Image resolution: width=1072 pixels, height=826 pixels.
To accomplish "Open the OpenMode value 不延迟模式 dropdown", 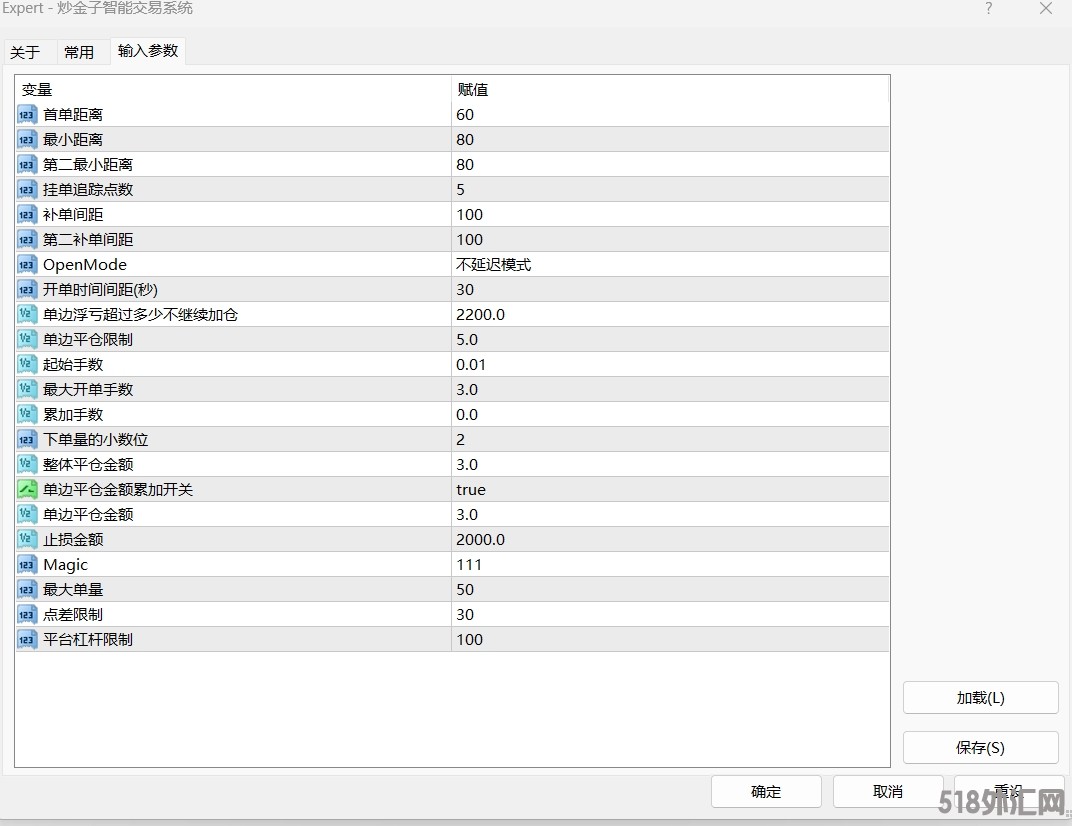I will (x=670, y=265).
